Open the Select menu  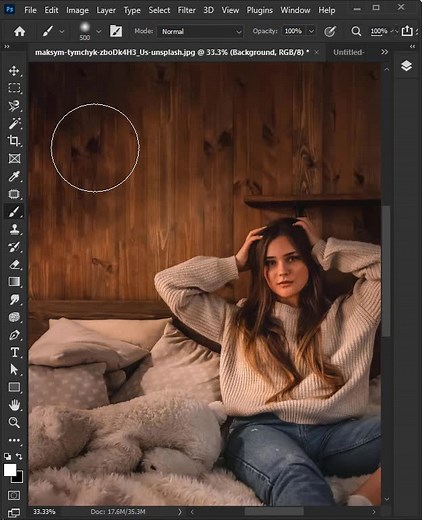coord(159,10)
